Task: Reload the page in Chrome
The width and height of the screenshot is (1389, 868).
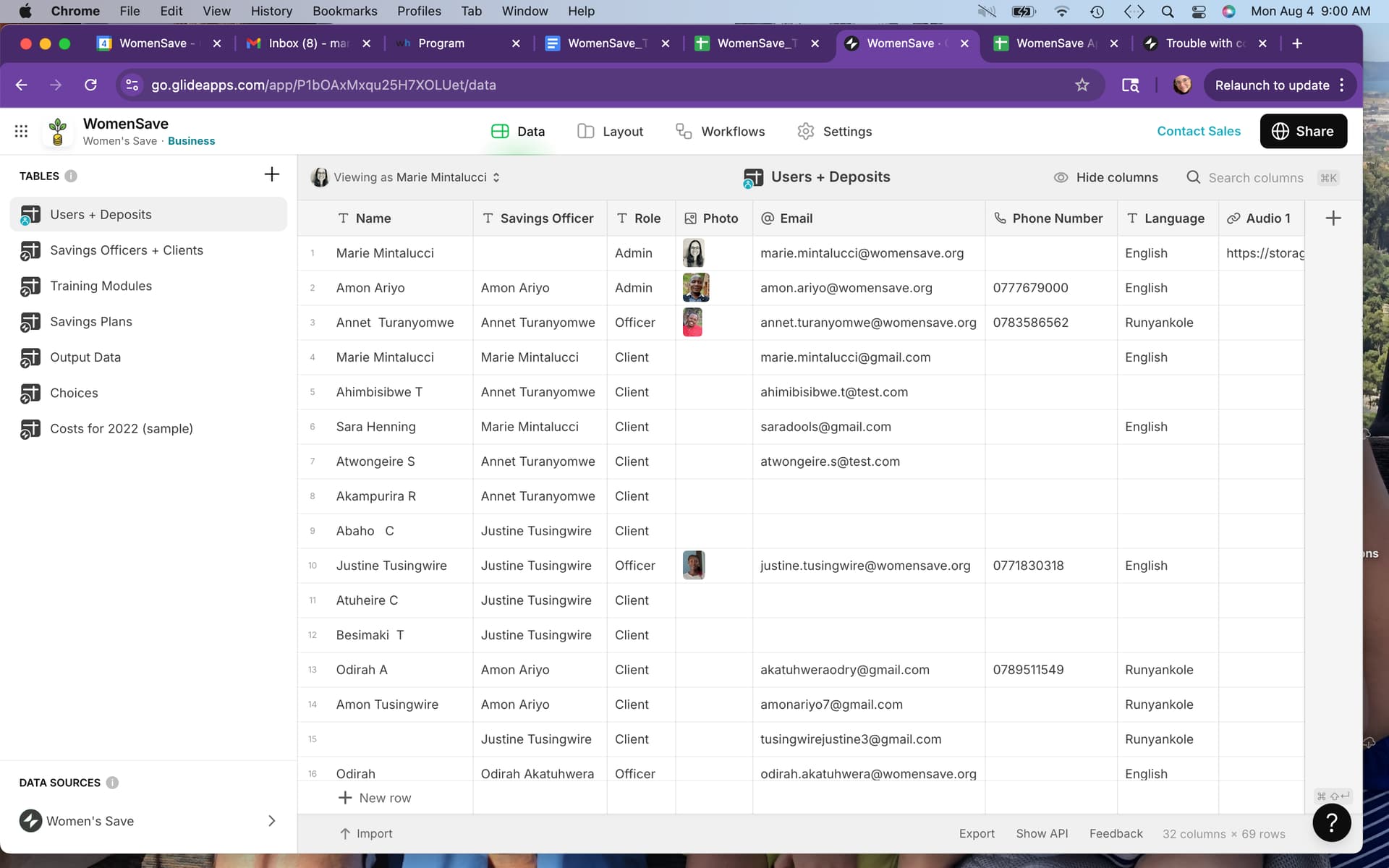Action: tap(90, 85)
